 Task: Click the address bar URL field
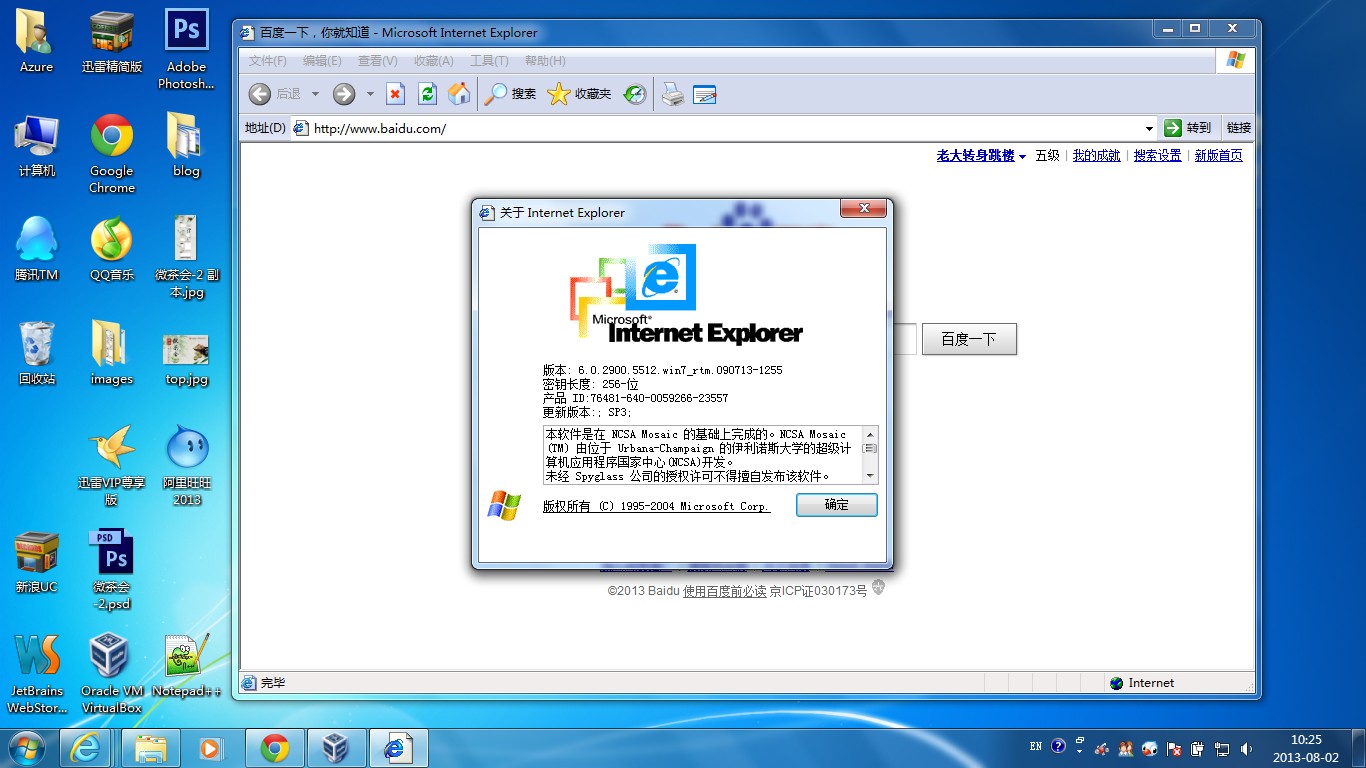(x=724, y=128)
